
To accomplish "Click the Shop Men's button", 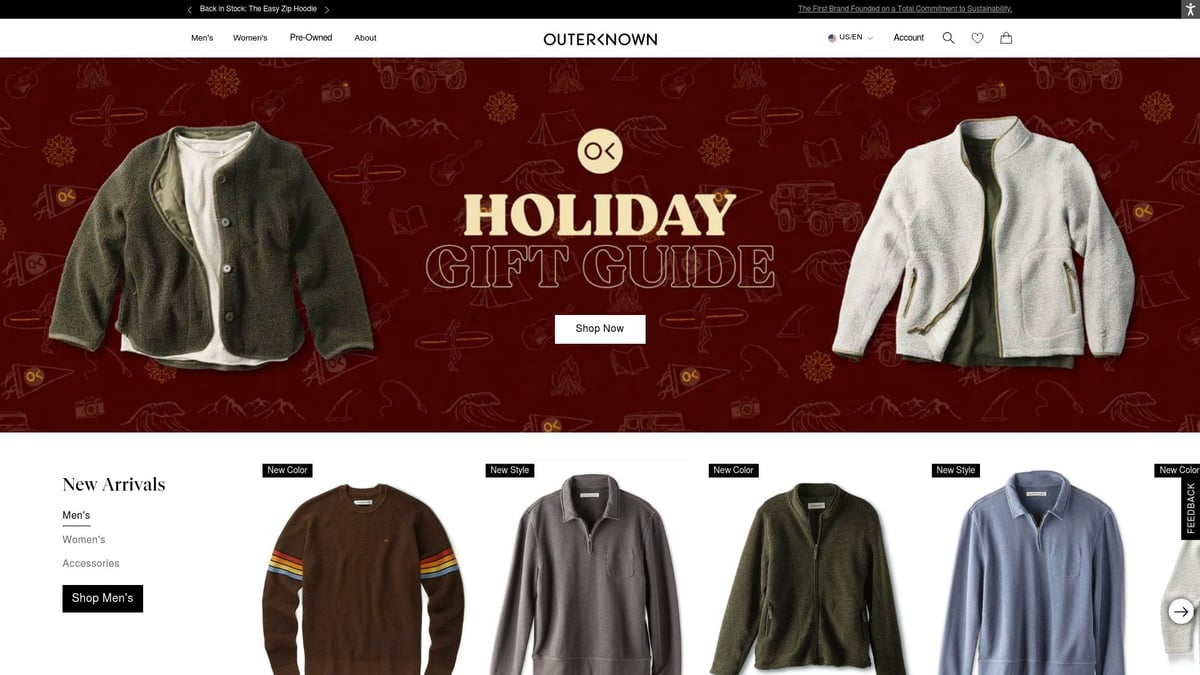I will [102, 598].
